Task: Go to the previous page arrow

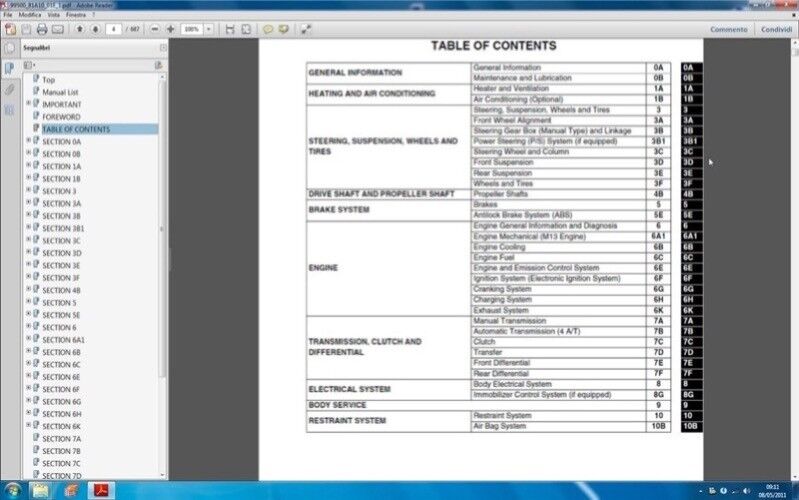Action: [80, 30]
